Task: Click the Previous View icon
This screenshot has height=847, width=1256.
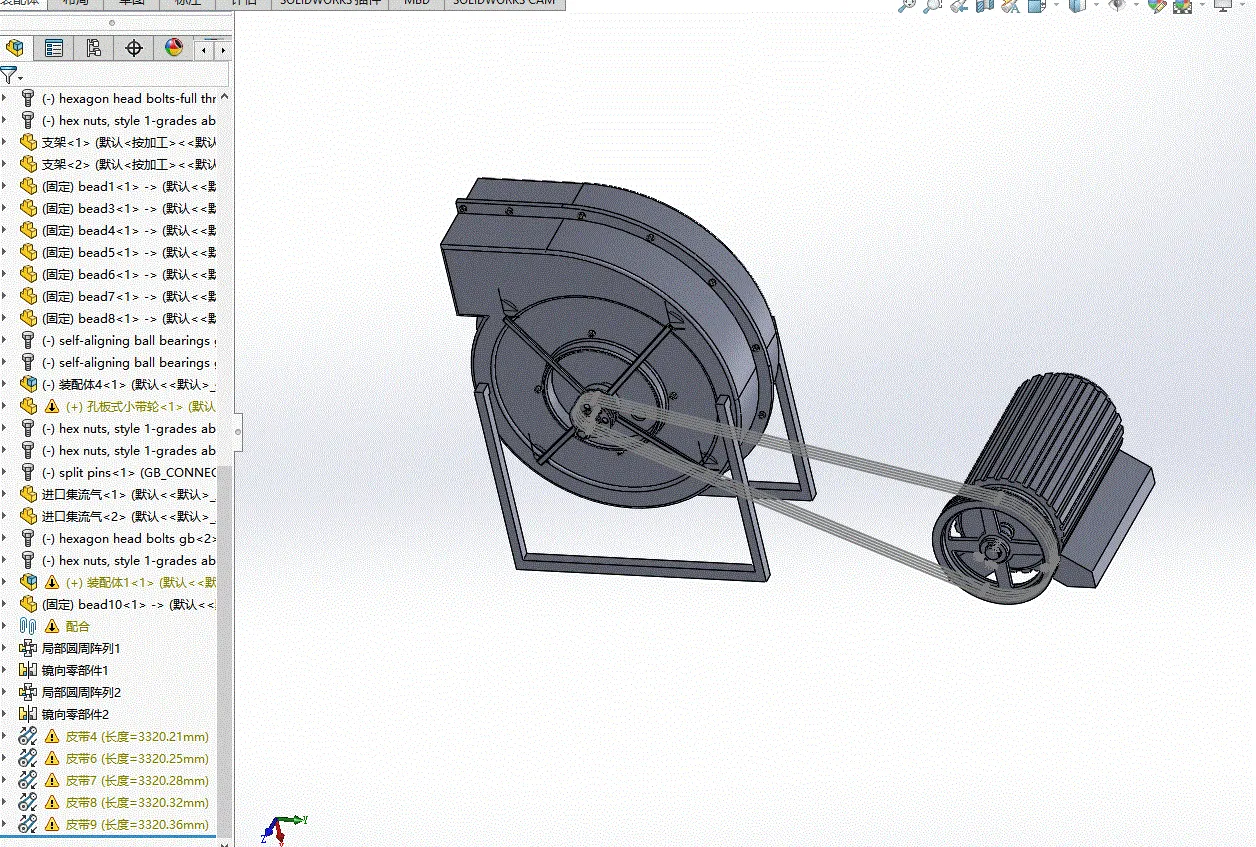Action: point(959,5)
